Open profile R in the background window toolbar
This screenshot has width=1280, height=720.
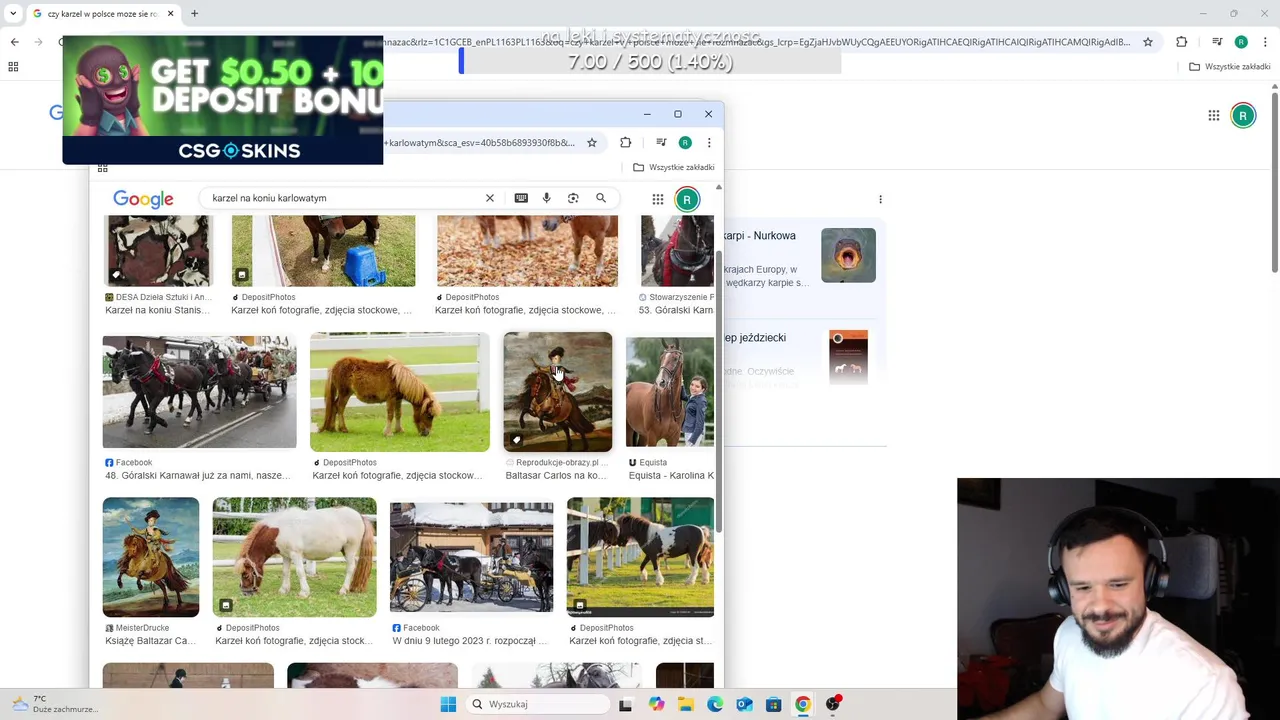tap(1241, 42)
